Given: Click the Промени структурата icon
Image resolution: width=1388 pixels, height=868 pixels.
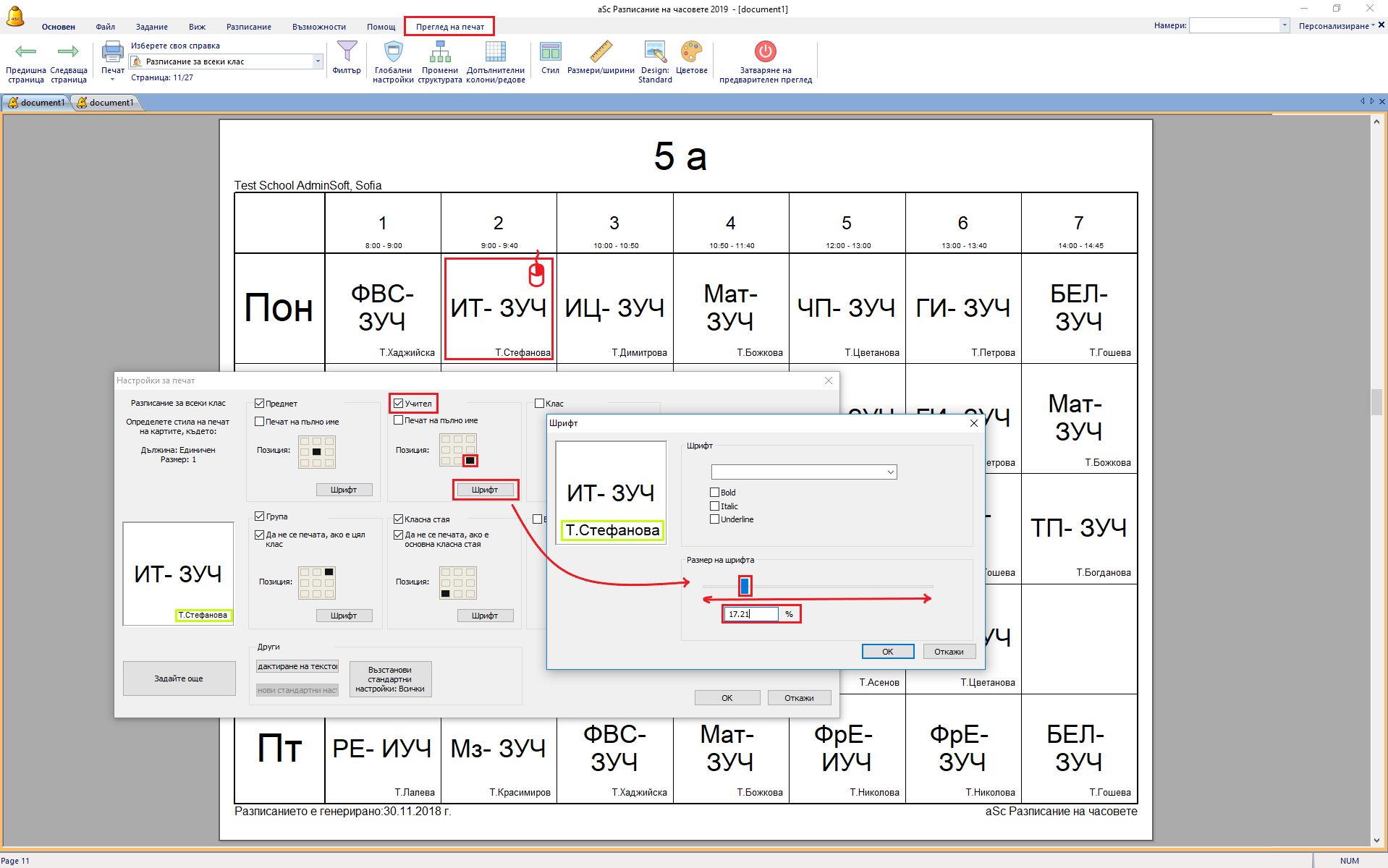Looking at the screenshot, I should [440, 52].
